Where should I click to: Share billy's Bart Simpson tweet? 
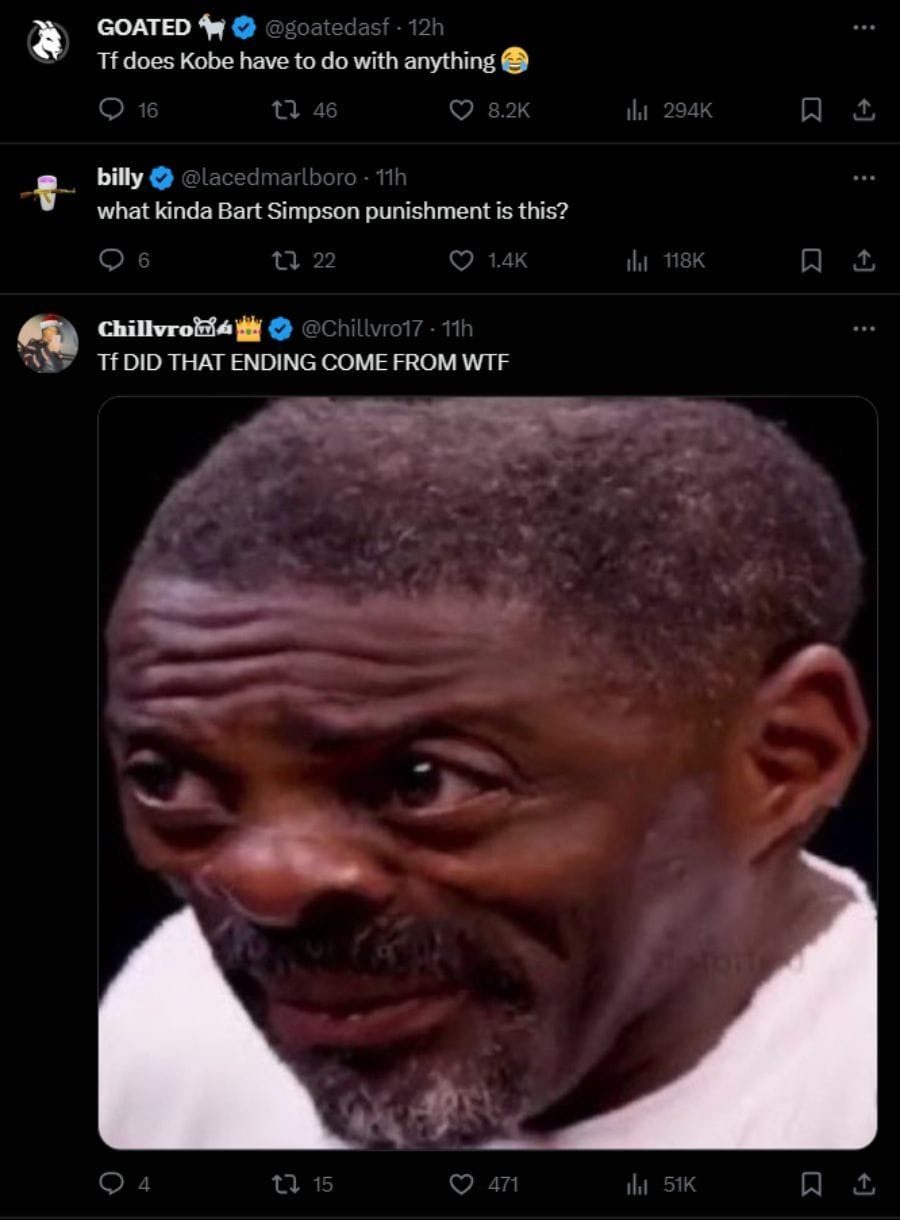864,260
